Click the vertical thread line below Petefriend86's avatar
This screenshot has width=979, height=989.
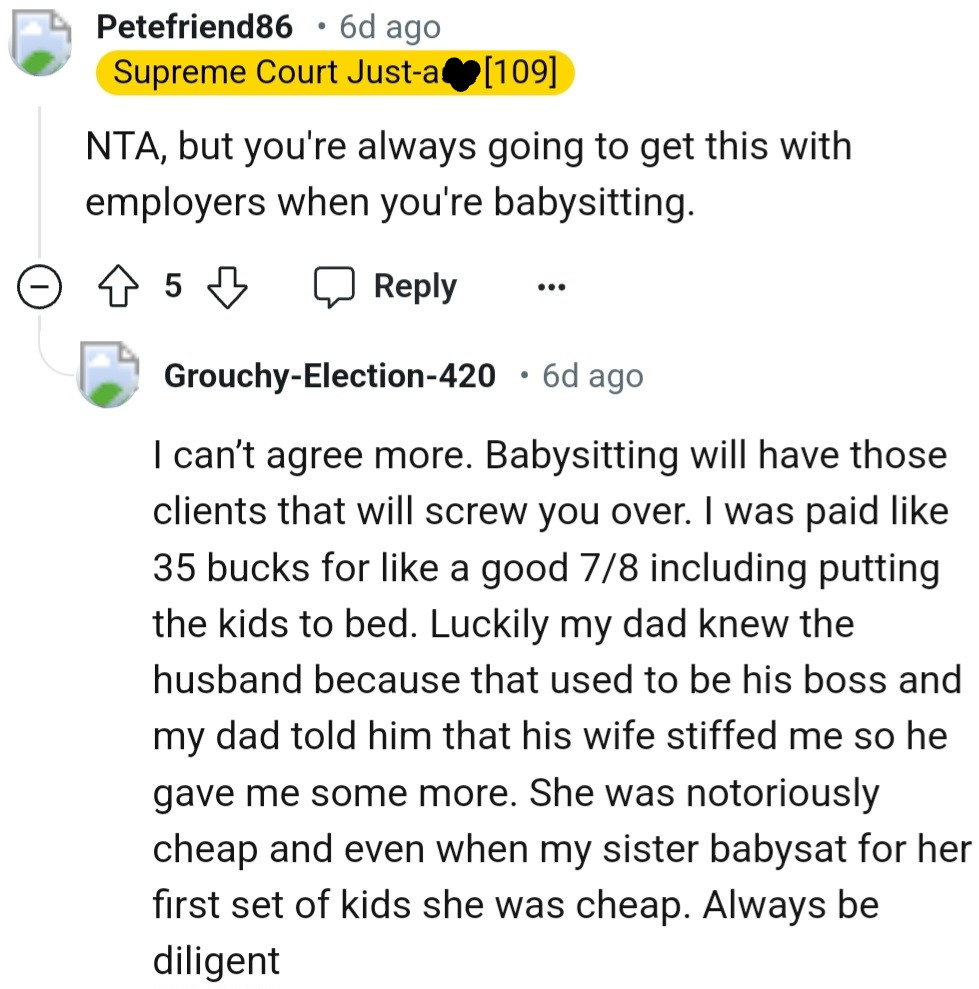[40, 180]
